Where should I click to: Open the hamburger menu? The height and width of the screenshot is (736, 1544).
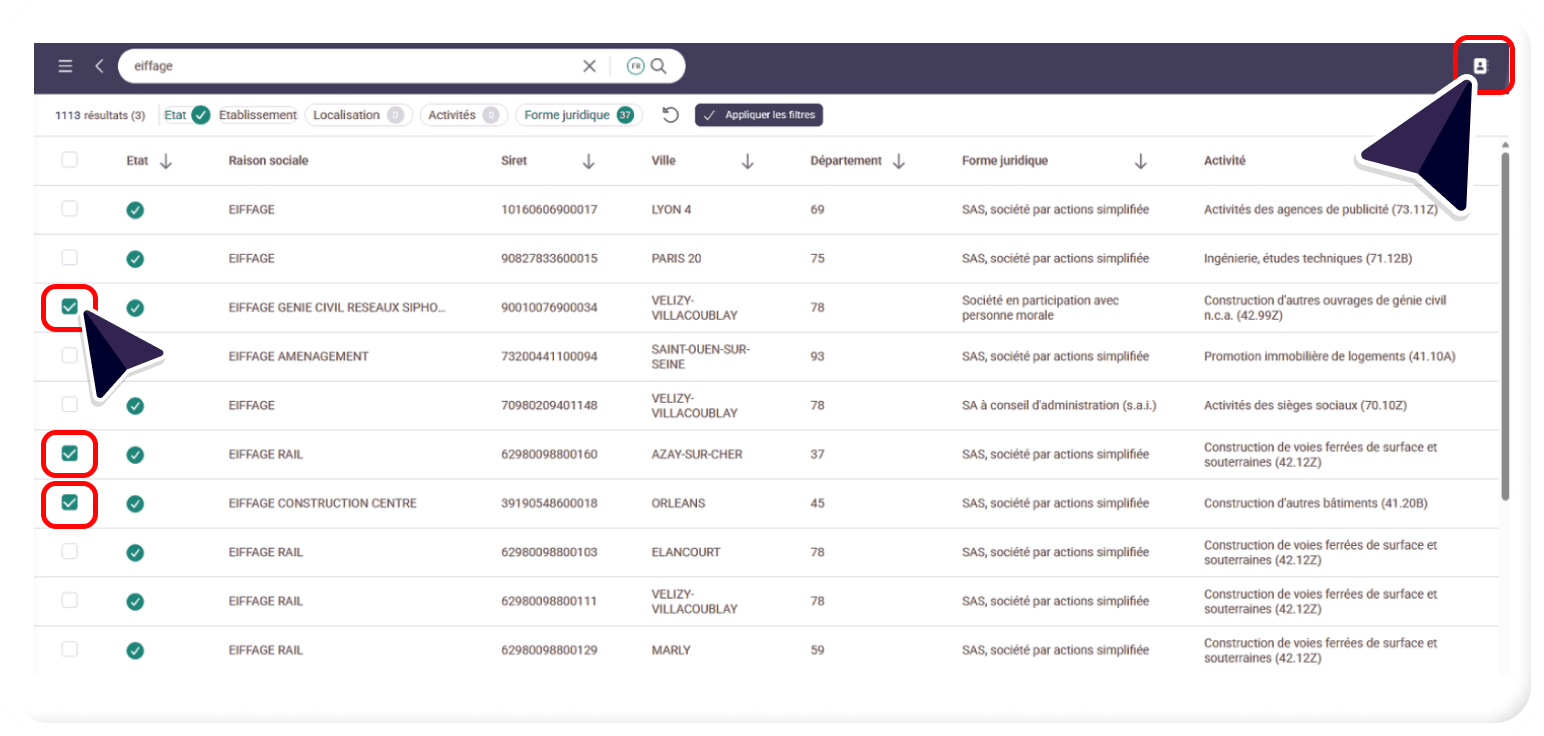click(65, 66)
